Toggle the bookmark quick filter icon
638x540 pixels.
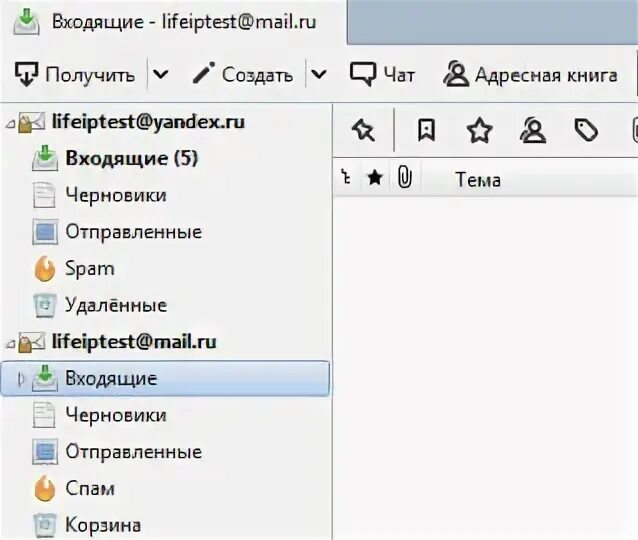(x=426, y=130)
